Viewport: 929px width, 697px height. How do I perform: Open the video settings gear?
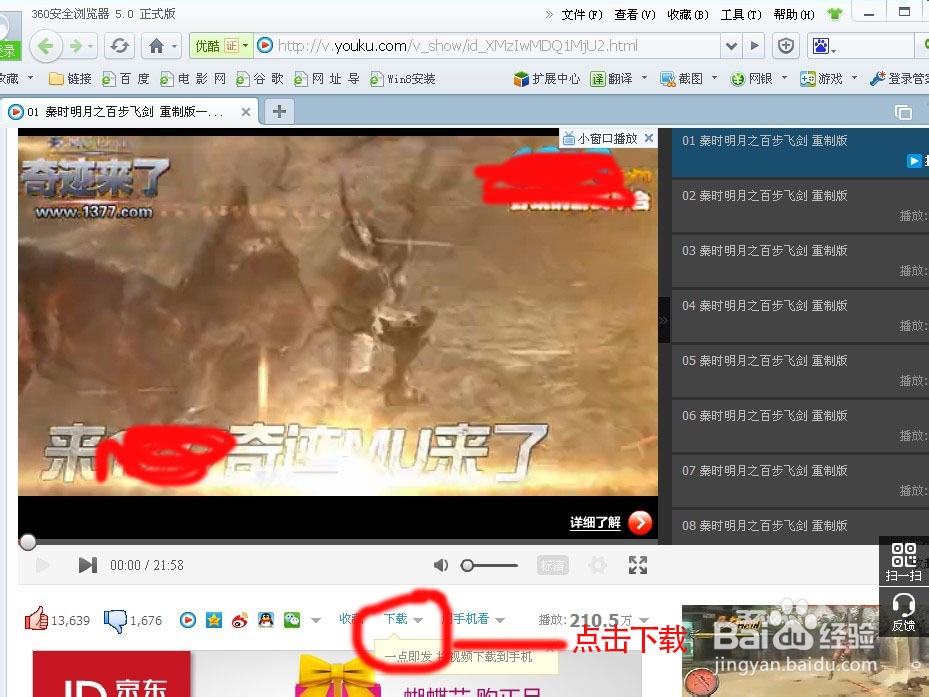coord(597,565)
